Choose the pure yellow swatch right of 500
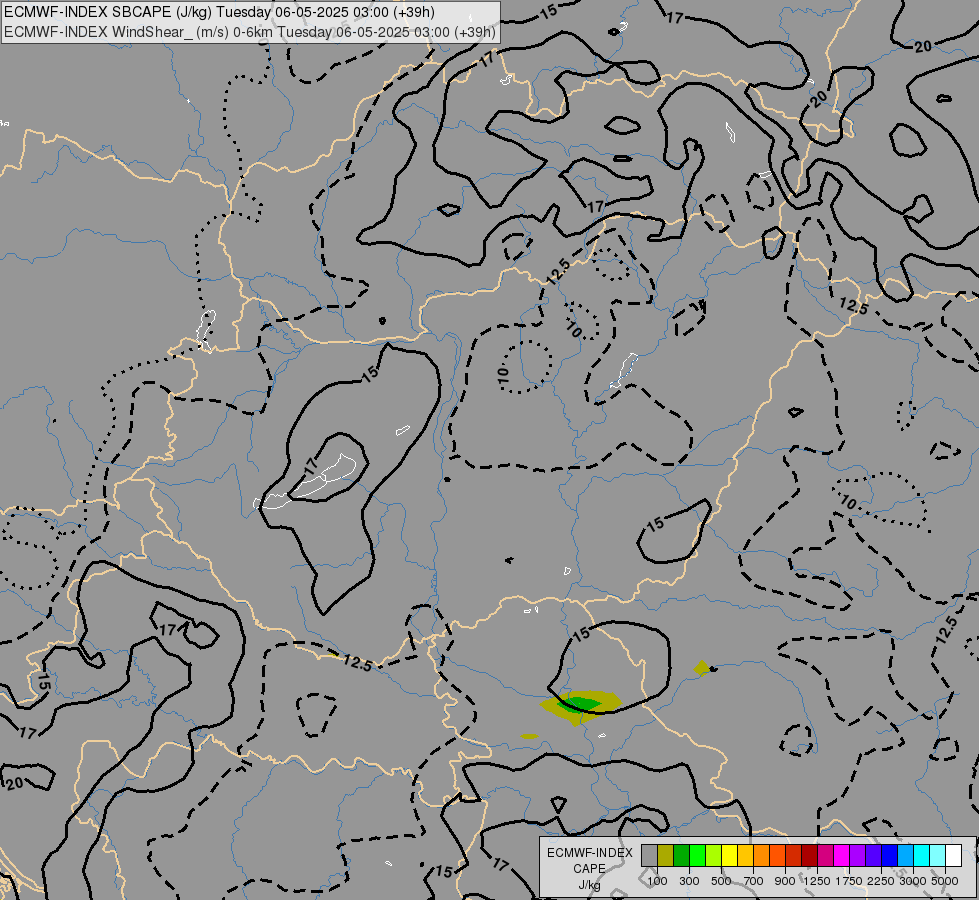 tap(729, 855)
